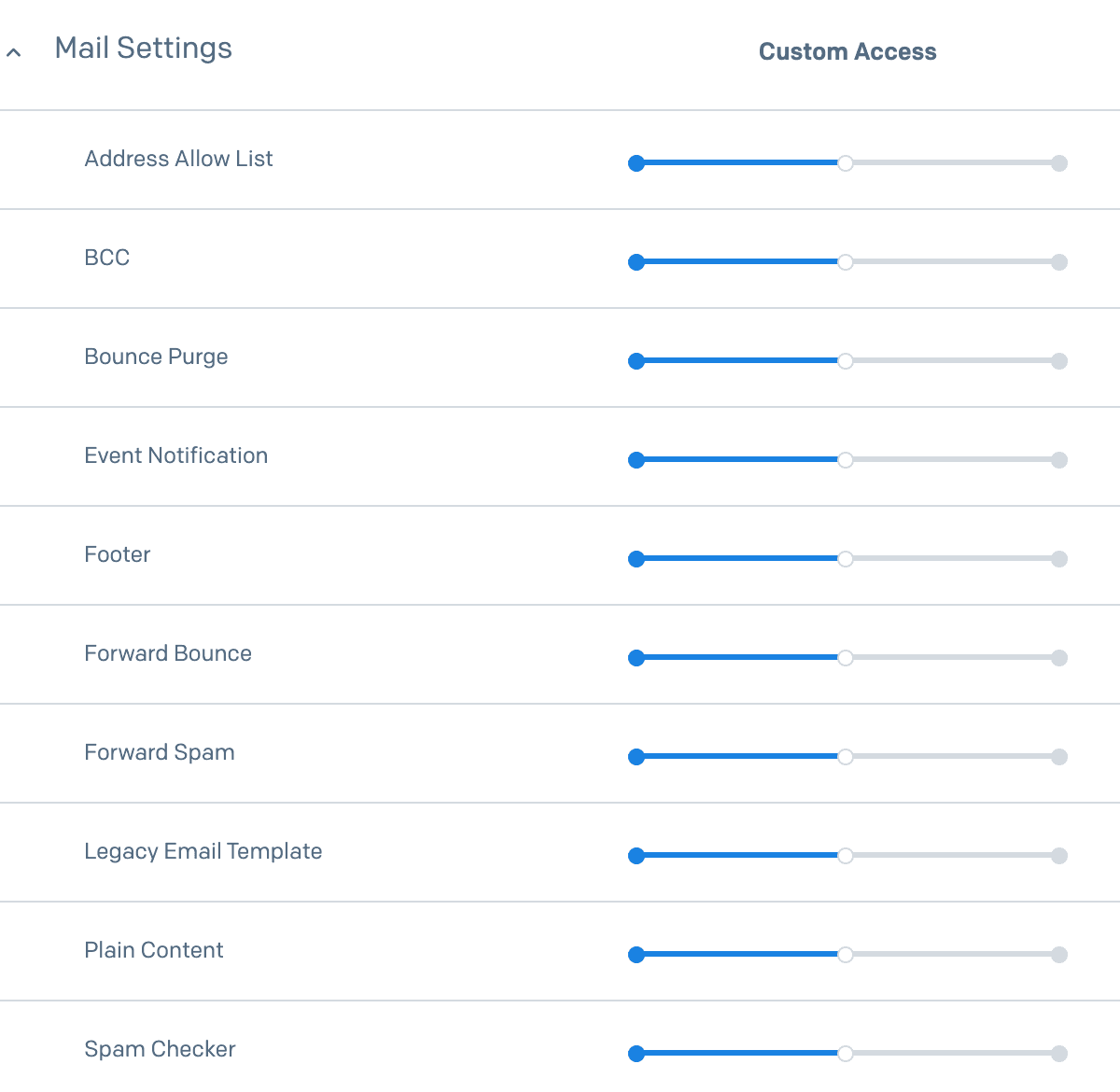Screen dimensions: 1120x1092
Task: Click the Forward Bounce slider middle handle
Action: pos(846,658)
